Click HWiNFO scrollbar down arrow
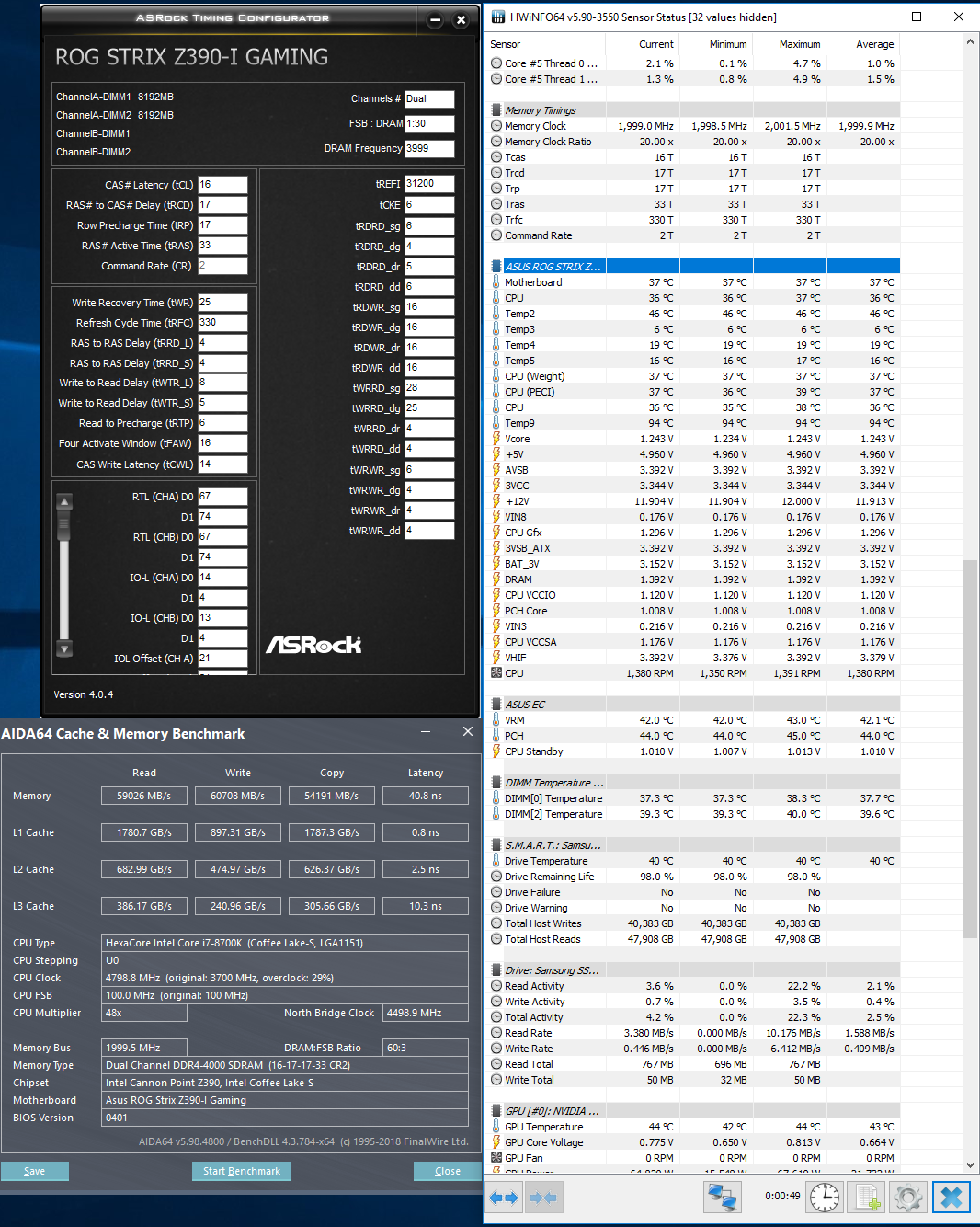 [970, 1164]
